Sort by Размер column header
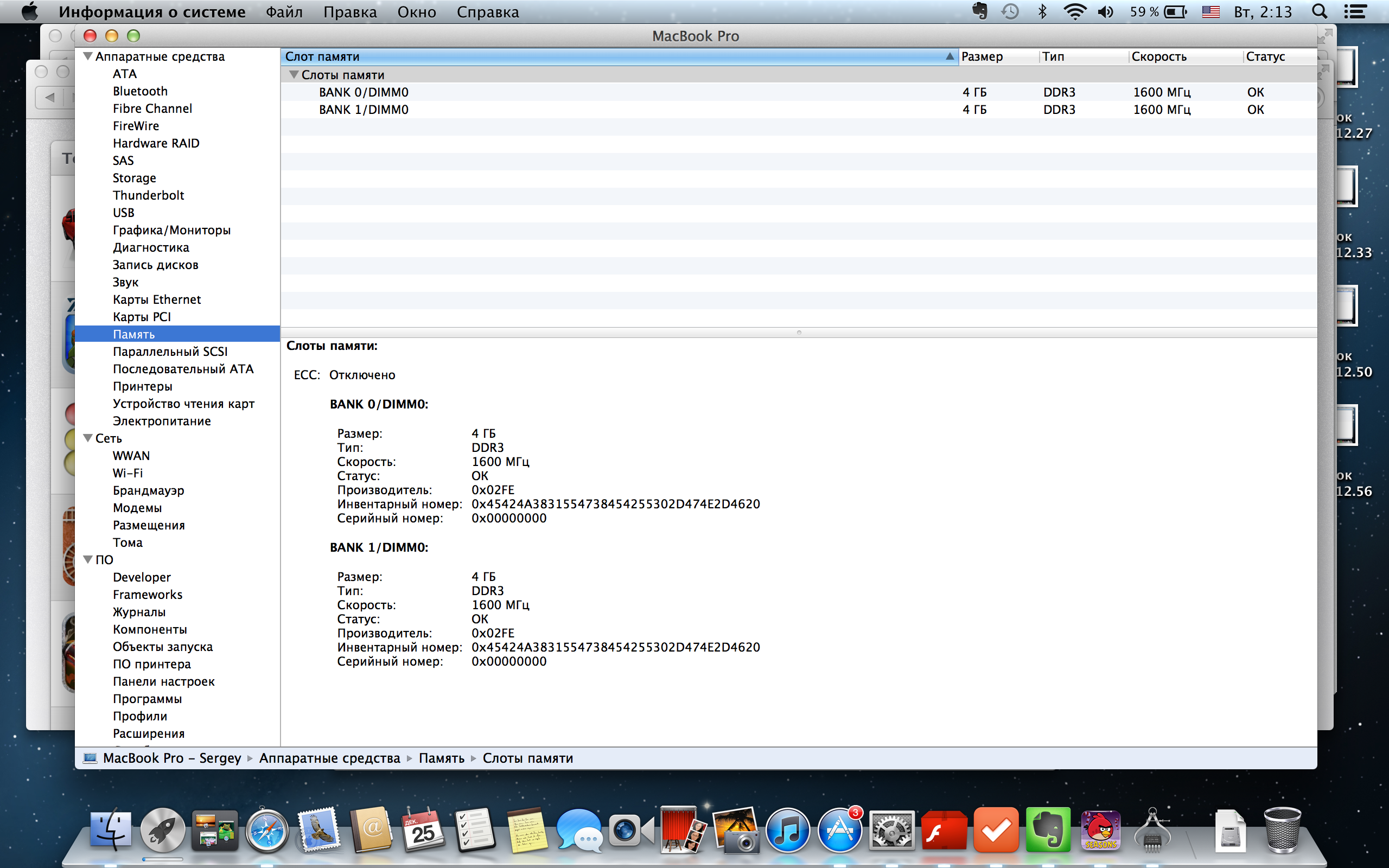Image resolution: width=1389 pixels, height=868 pixels. point(999,56)
